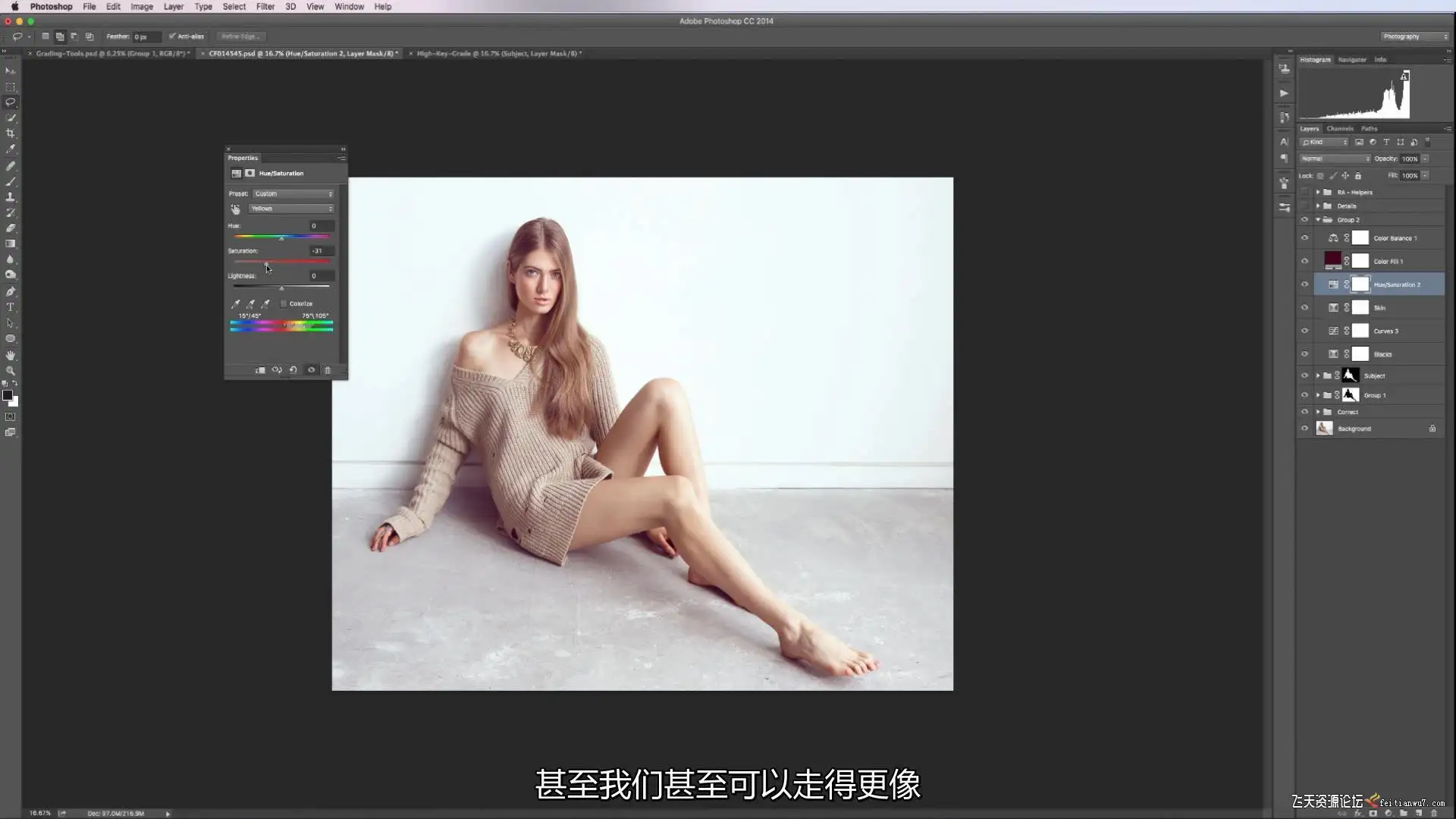Expand the Correct layer group

[1318, 412]
